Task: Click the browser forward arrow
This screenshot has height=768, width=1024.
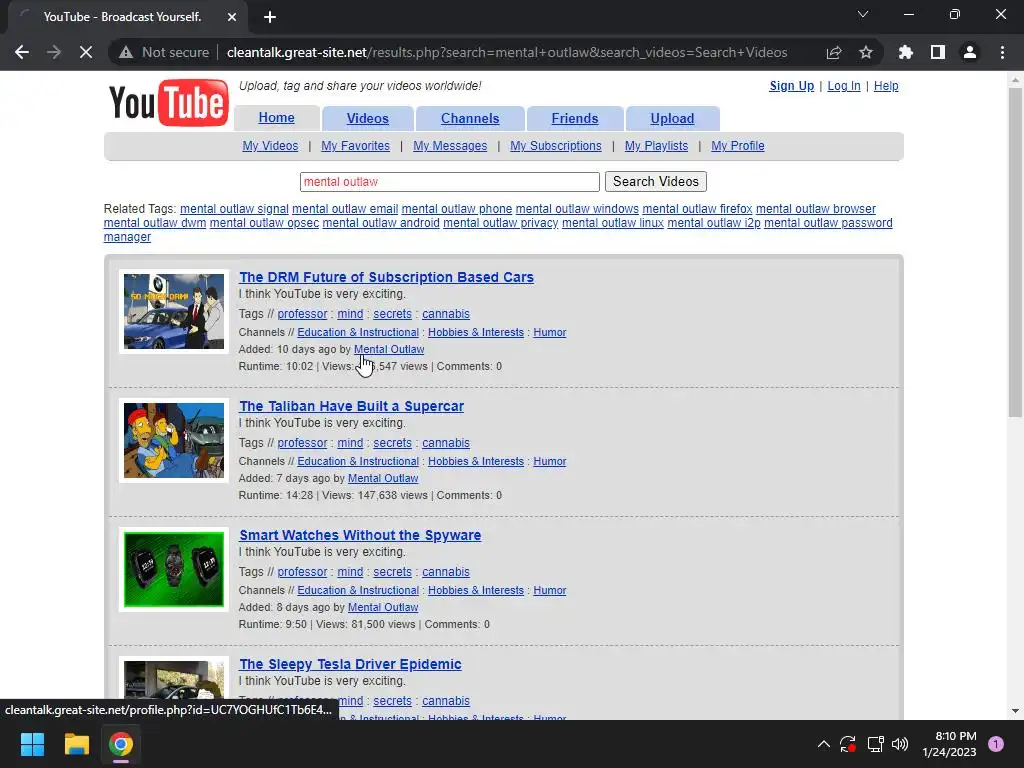Action: click(x=54, y=52)
